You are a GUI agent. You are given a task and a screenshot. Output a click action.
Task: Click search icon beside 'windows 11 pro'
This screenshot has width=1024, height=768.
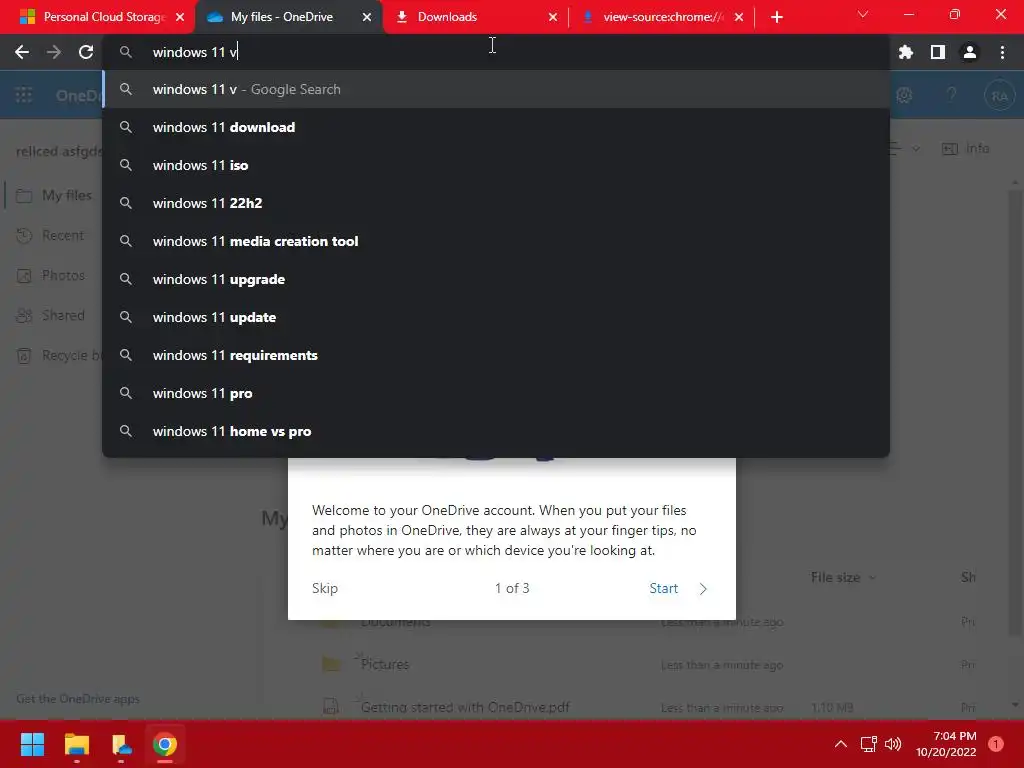pos(126,393)
